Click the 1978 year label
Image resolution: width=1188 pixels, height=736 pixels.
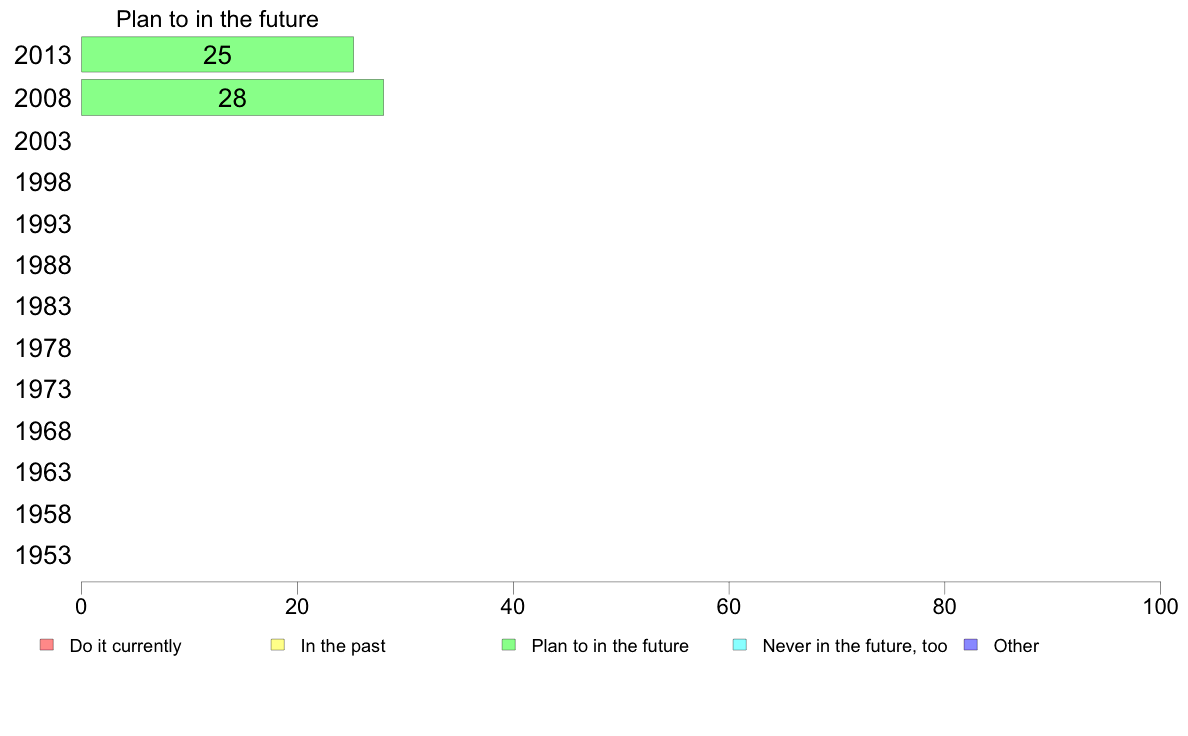42,349
